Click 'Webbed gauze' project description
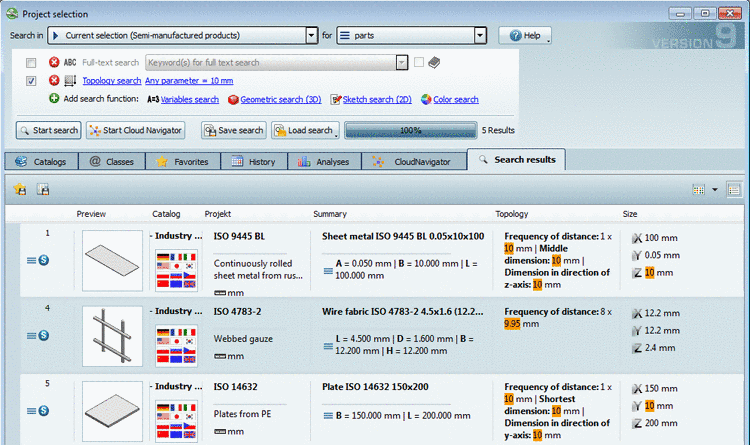The height and width of the screenshot is (445, 750). coord(243,338)
